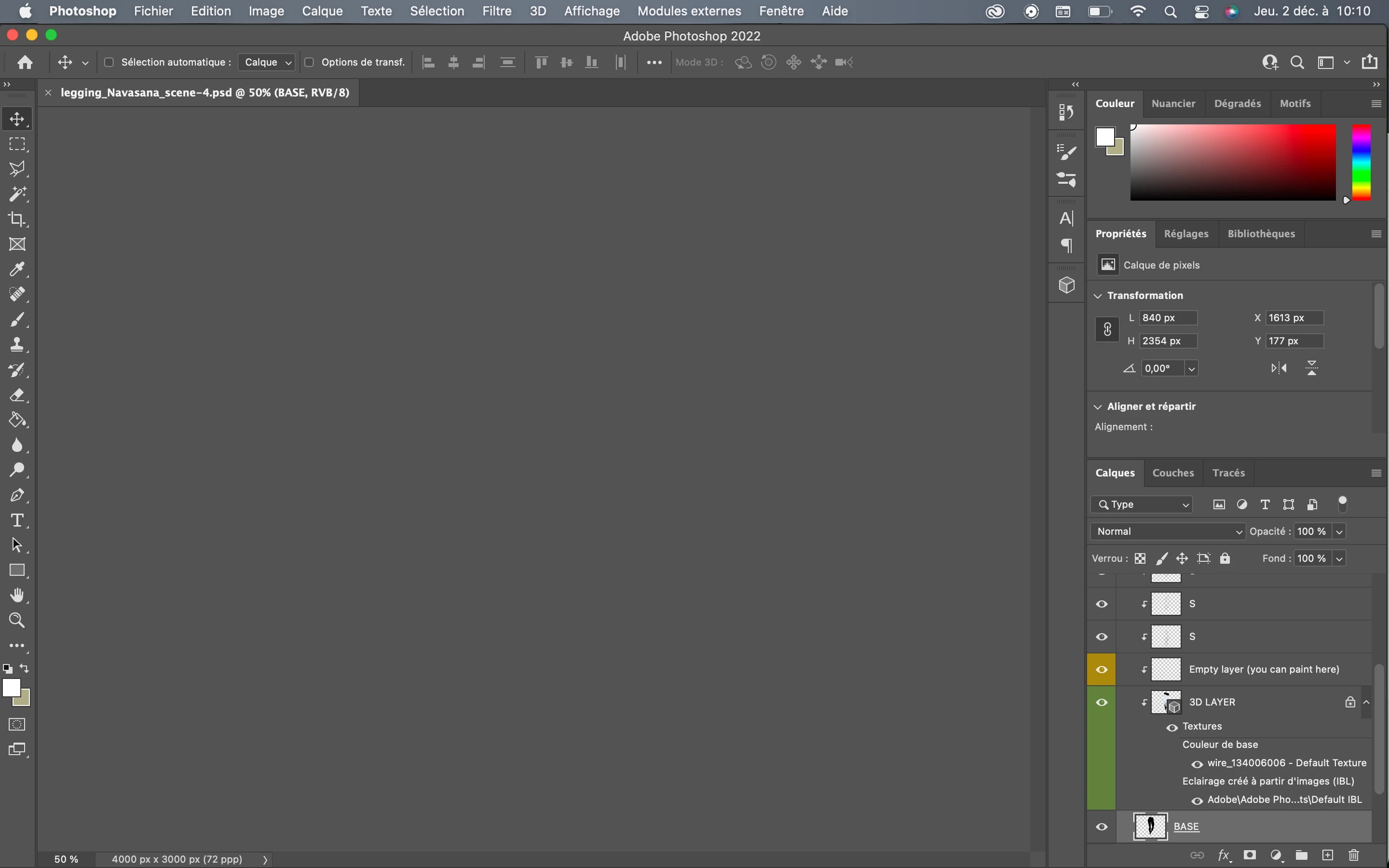Select the Magic Wand tool
The image size is (1389, 868).
pos(17,194)
